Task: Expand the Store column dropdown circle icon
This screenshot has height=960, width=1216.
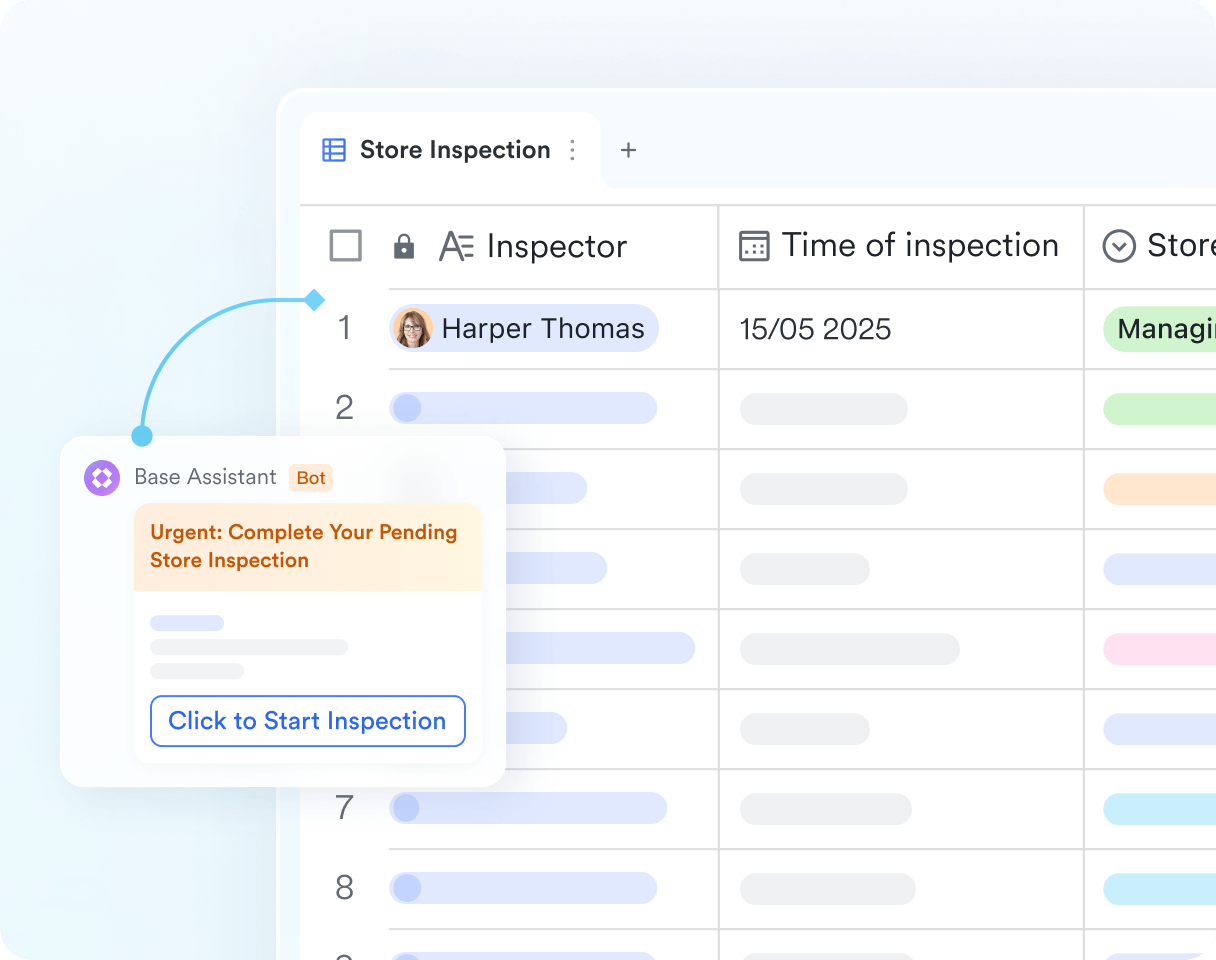Action: 1118,246
